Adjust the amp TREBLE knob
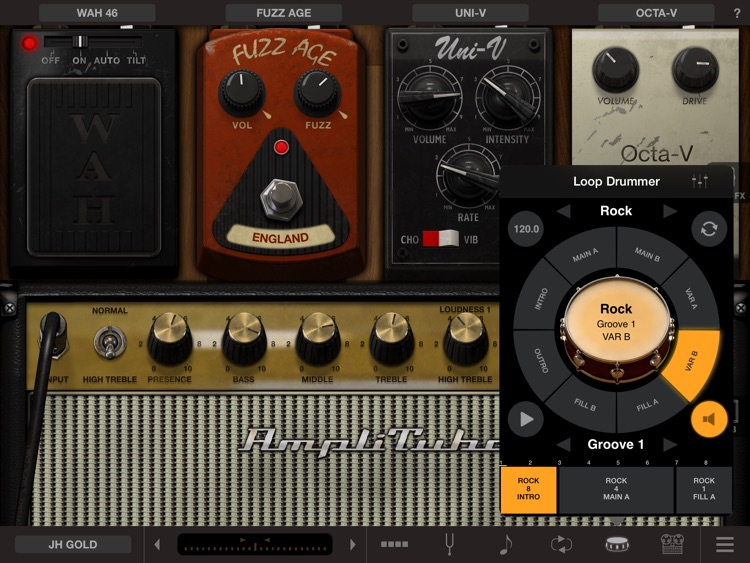This screenshot has width=750, height=563. [391, 338]
